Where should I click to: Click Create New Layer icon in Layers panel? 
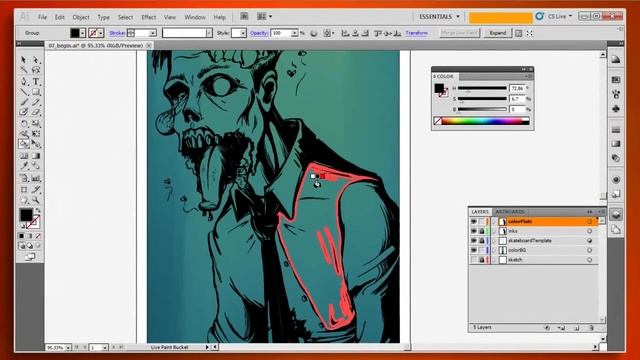pos(576,327)
